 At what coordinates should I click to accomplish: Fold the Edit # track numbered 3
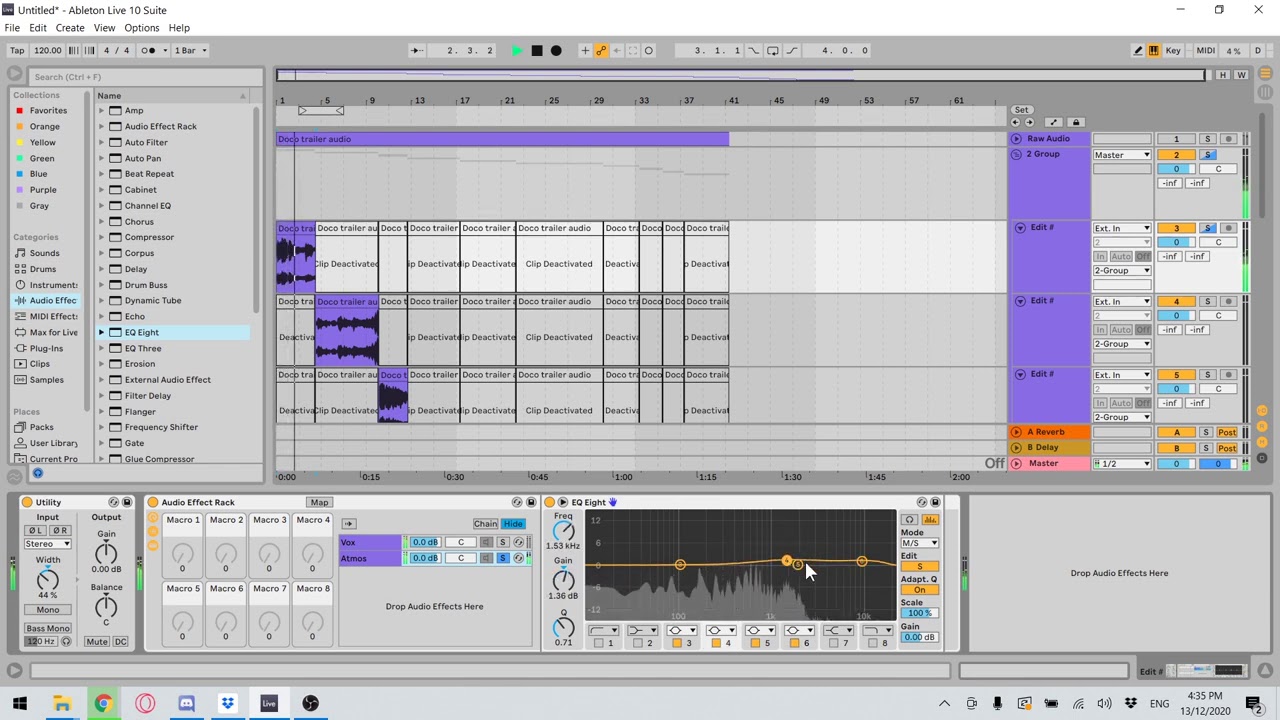[x=1020, y=228]
